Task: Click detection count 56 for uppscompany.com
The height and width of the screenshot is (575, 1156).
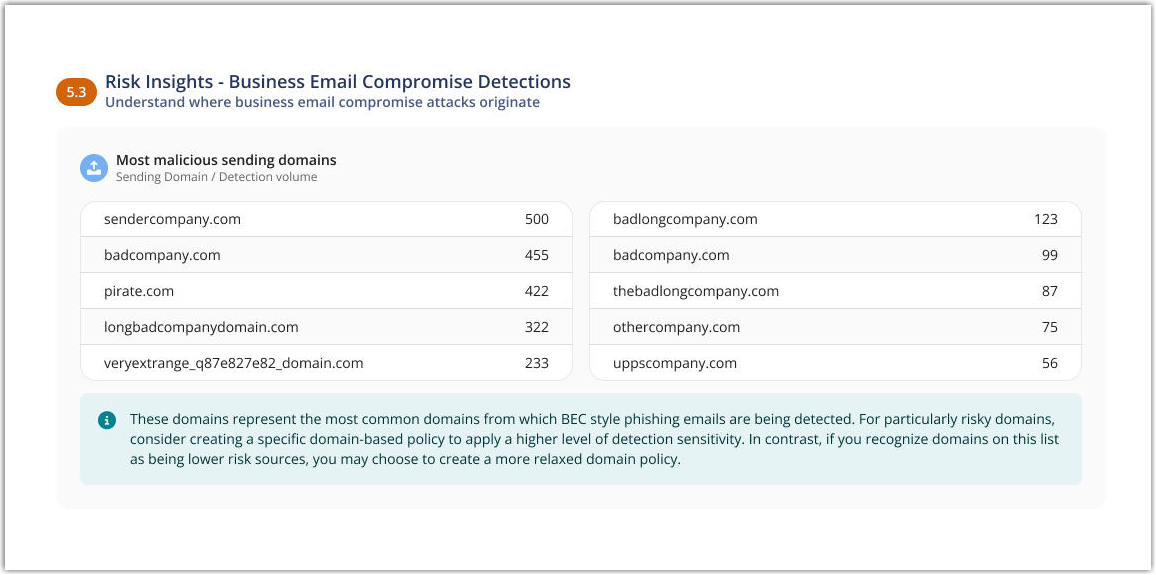Action: (1049, 363)
